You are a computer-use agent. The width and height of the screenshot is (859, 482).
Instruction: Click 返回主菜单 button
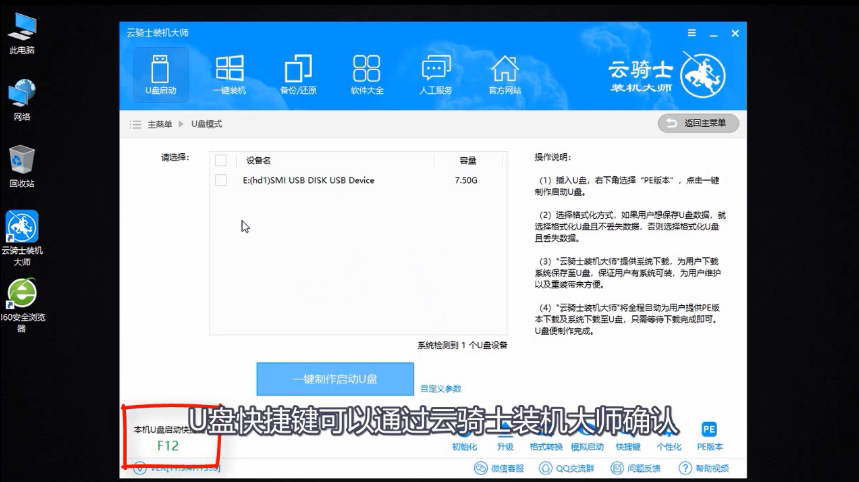698,123
